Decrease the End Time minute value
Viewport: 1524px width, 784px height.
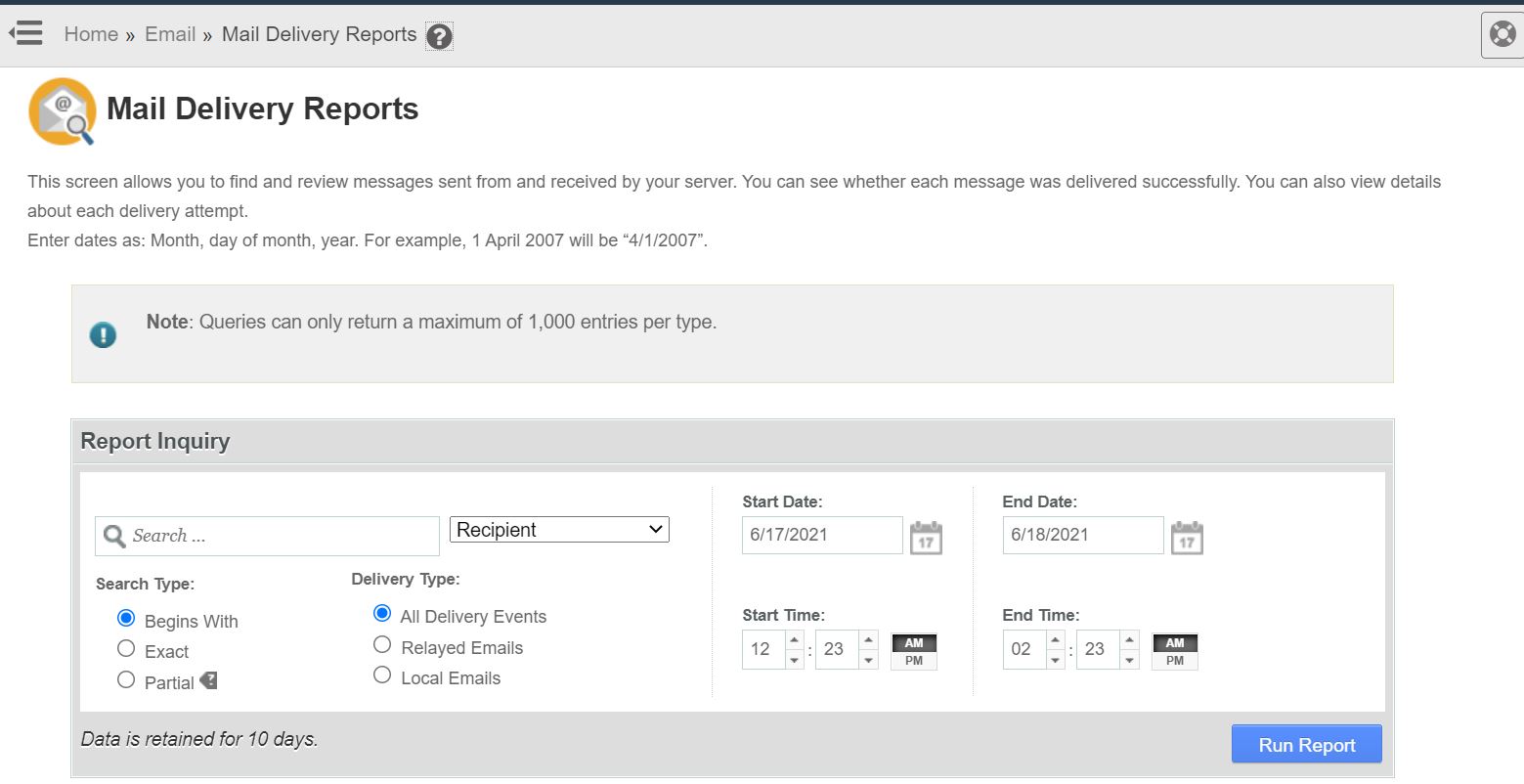tap(1129, 660)
